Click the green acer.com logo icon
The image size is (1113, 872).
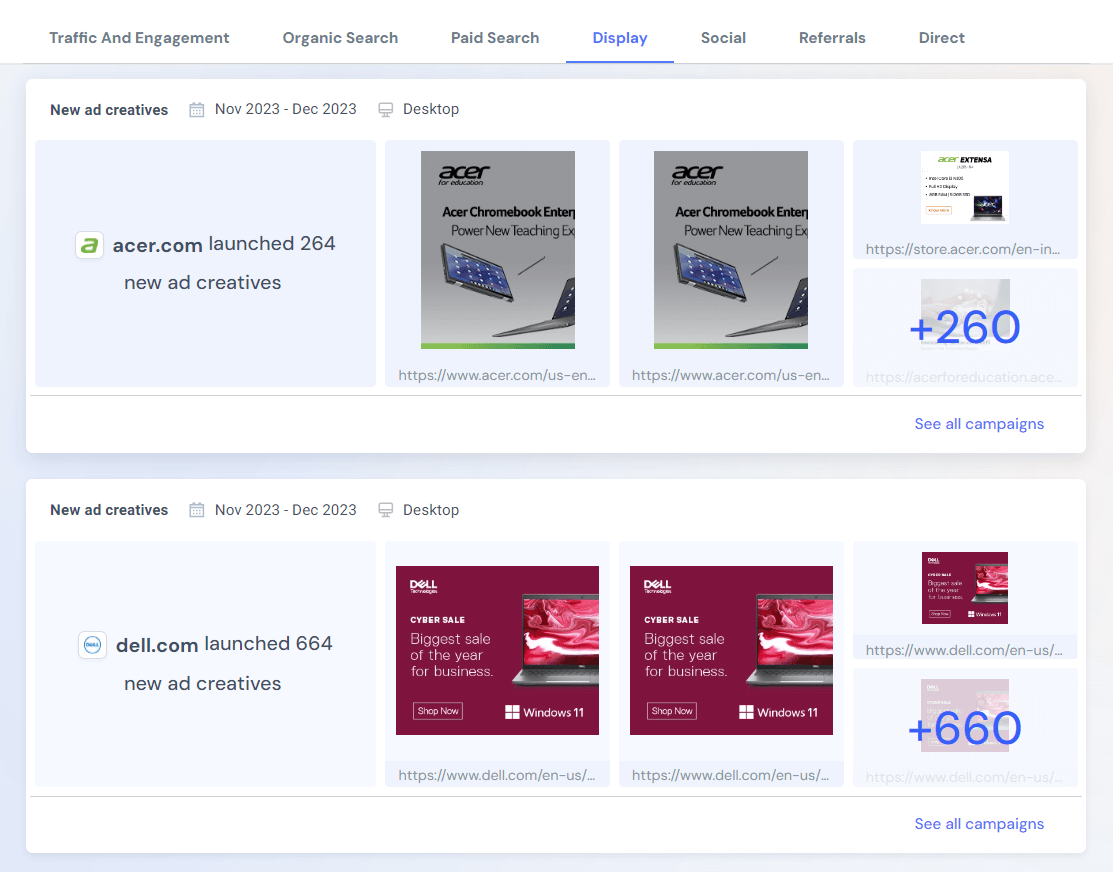[90, 245]
